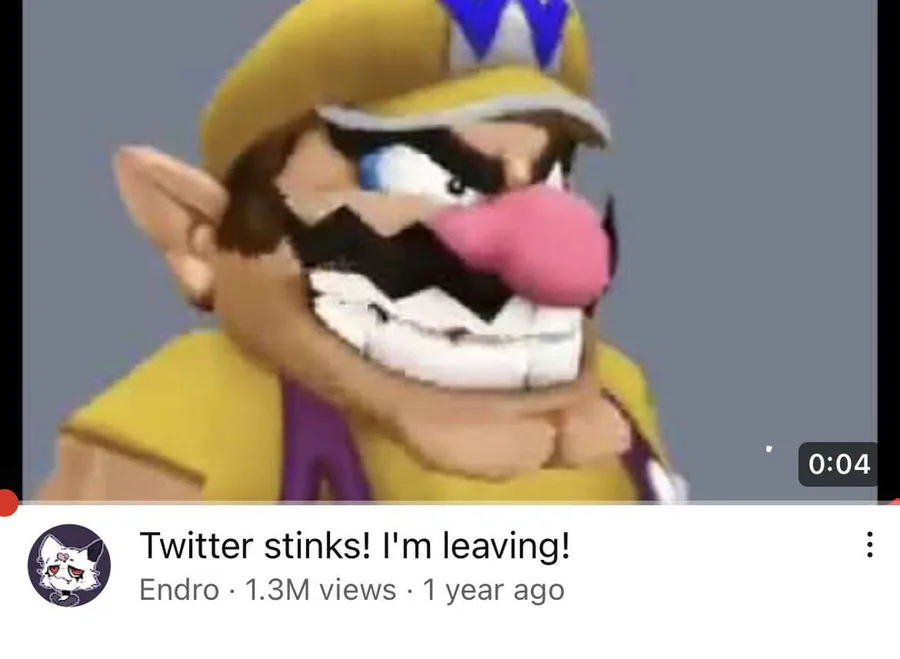Click the 1 year ago upload date
Screen dimensions: 900x659
494,590
